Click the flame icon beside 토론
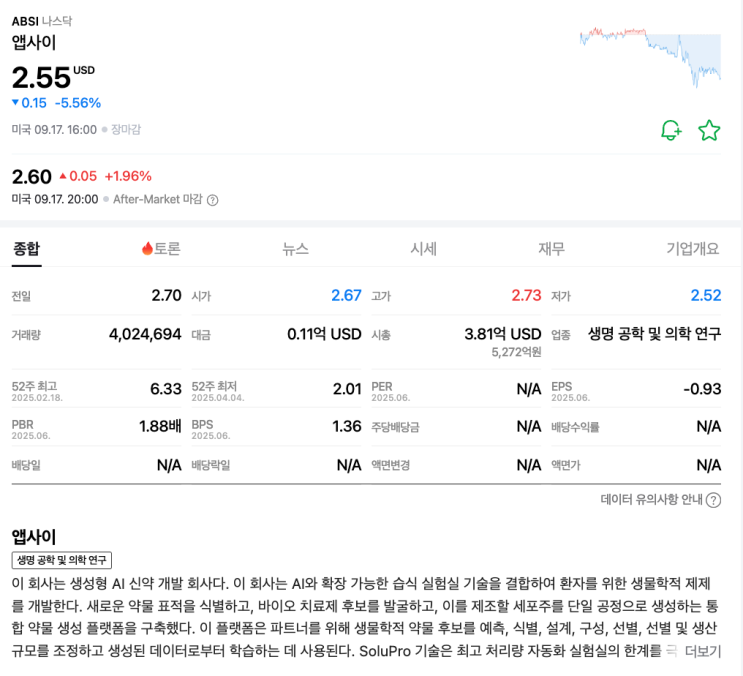The image size is (743, 676). 147,248
